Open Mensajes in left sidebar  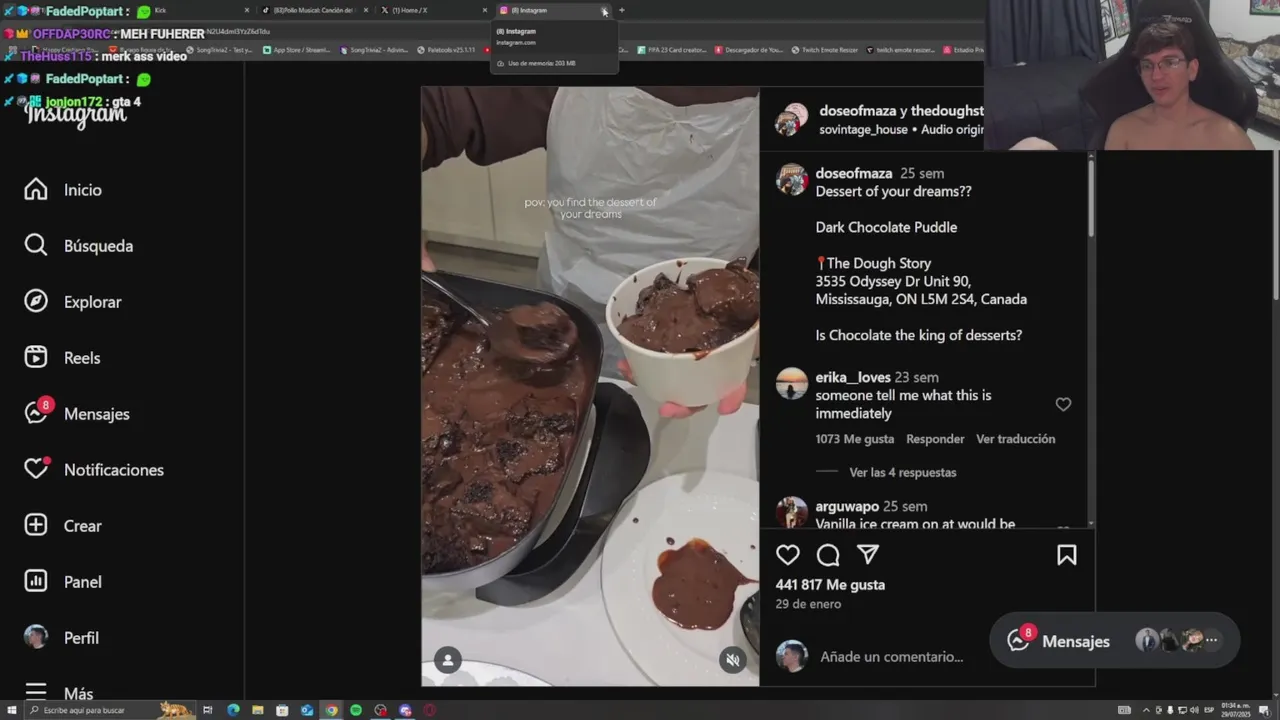coord(77,414)
